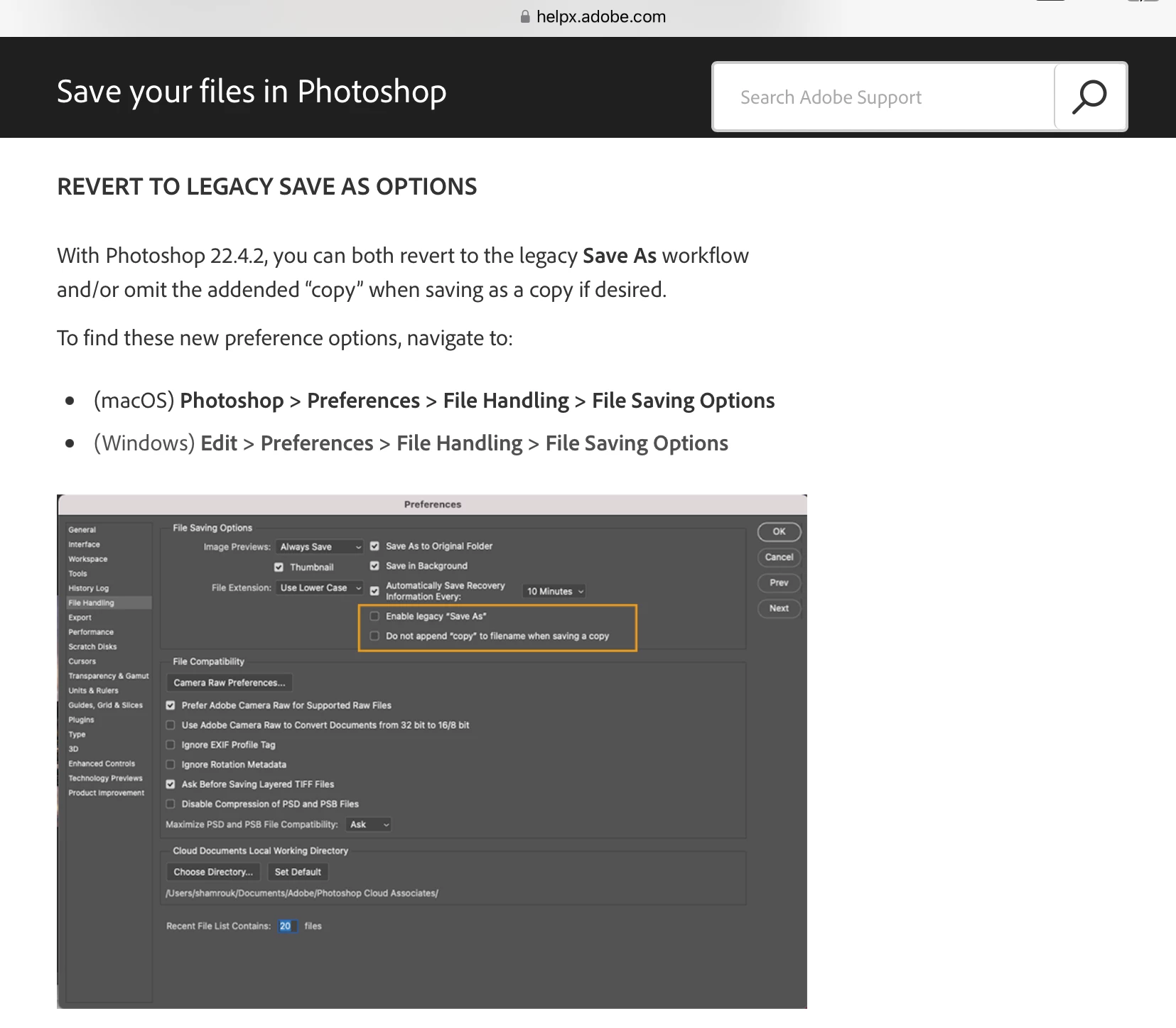
Task: Click the lock icon beside helpx.adobe.com
Action: [525, 16]
